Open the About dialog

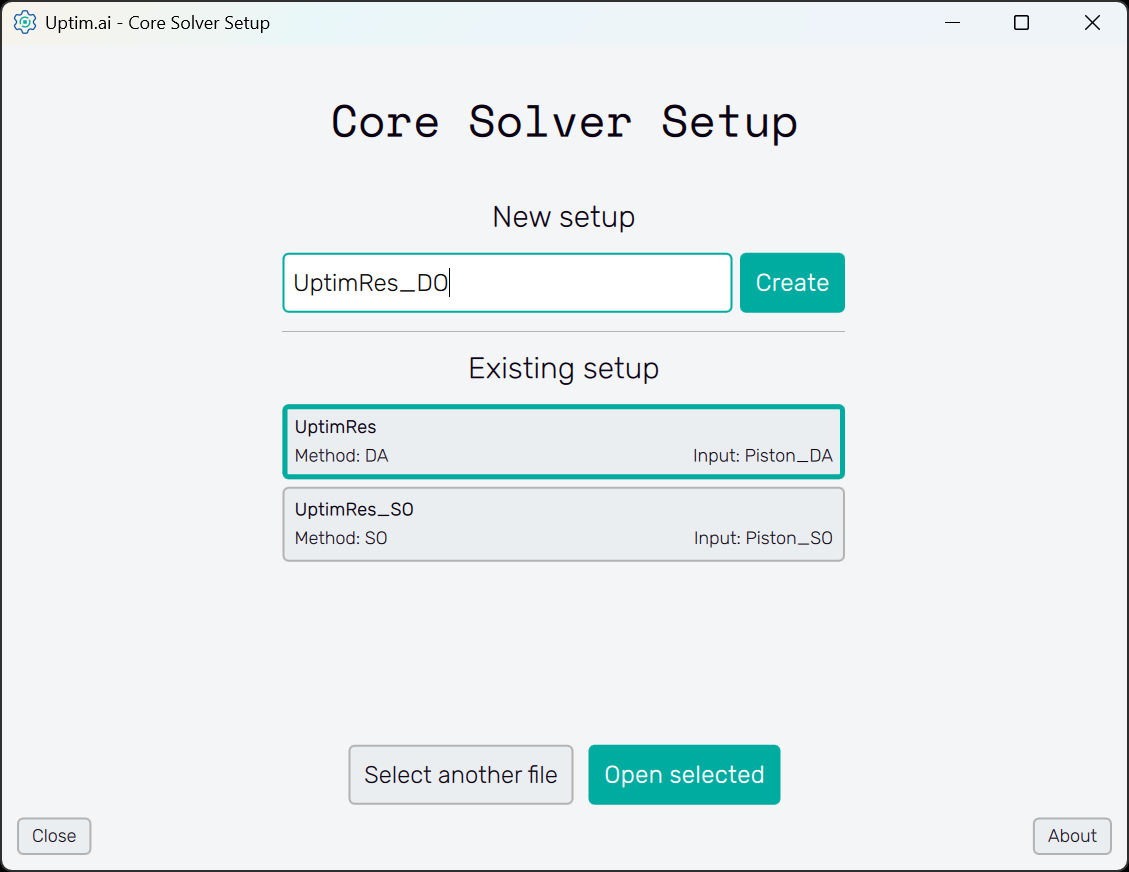(1072, 836)
